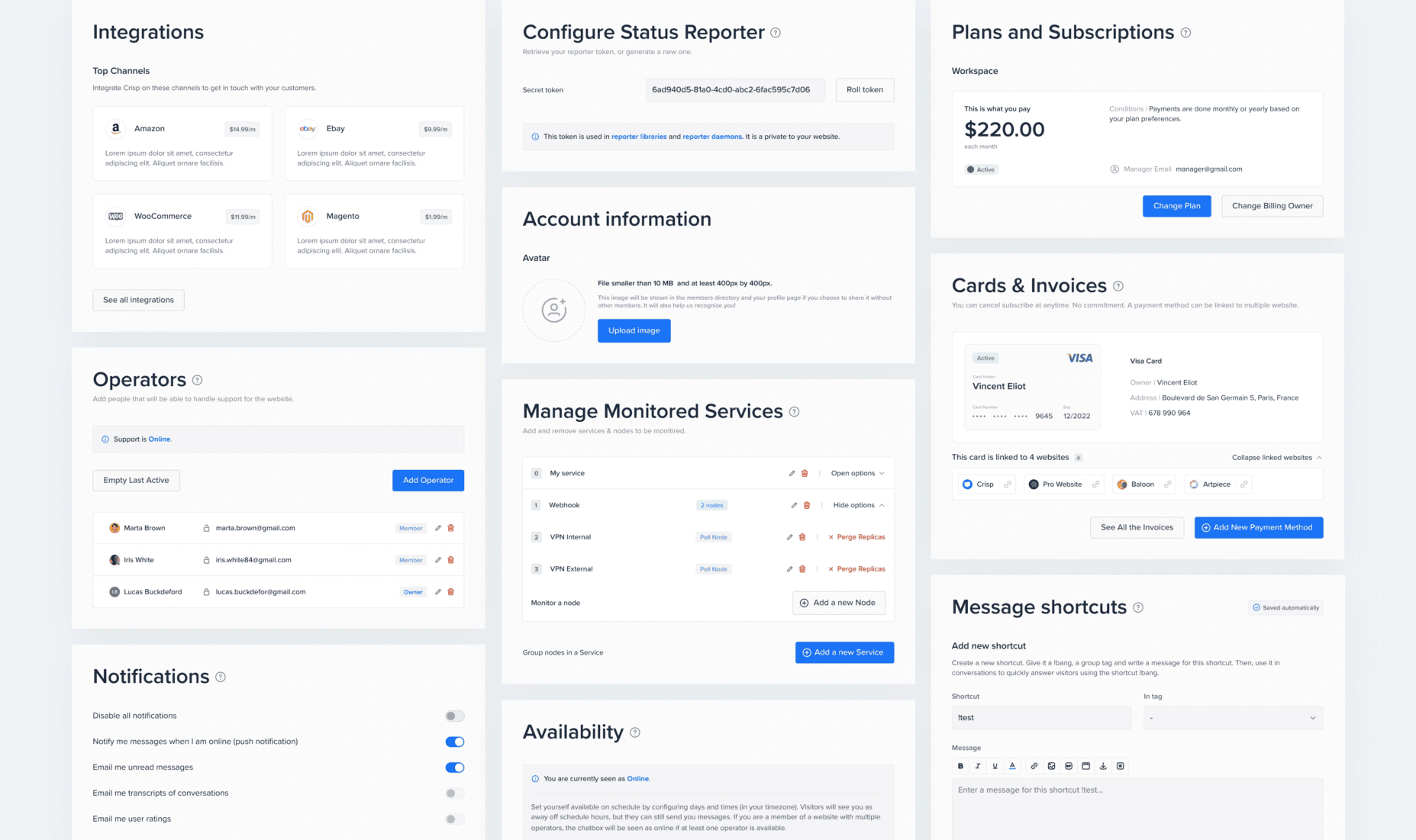
Task: Turn off Email me unread messages switch
Action: point(454,768)
